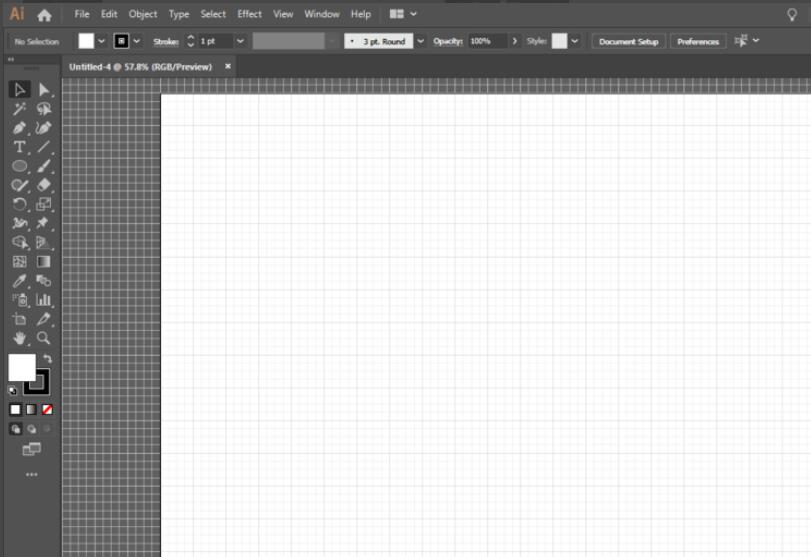Switch to Untitled-4 document tab

[141, 67]
